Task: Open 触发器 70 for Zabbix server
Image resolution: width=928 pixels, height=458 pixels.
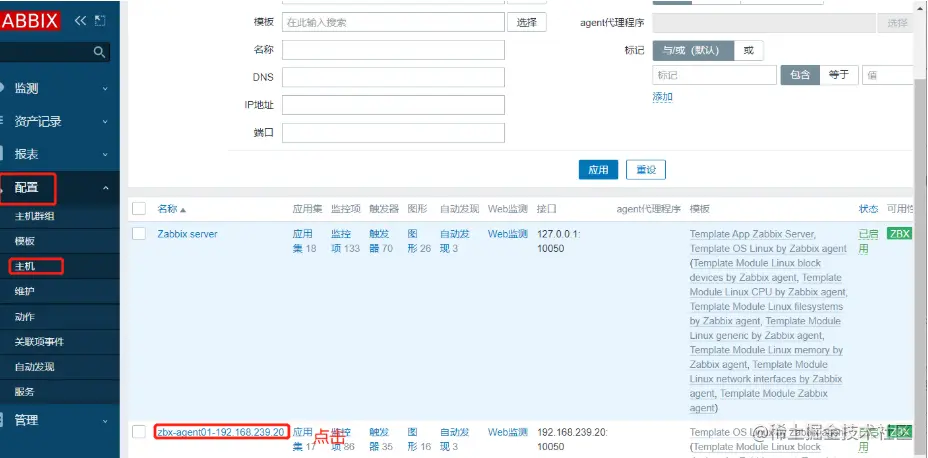Action: [381, 241]
